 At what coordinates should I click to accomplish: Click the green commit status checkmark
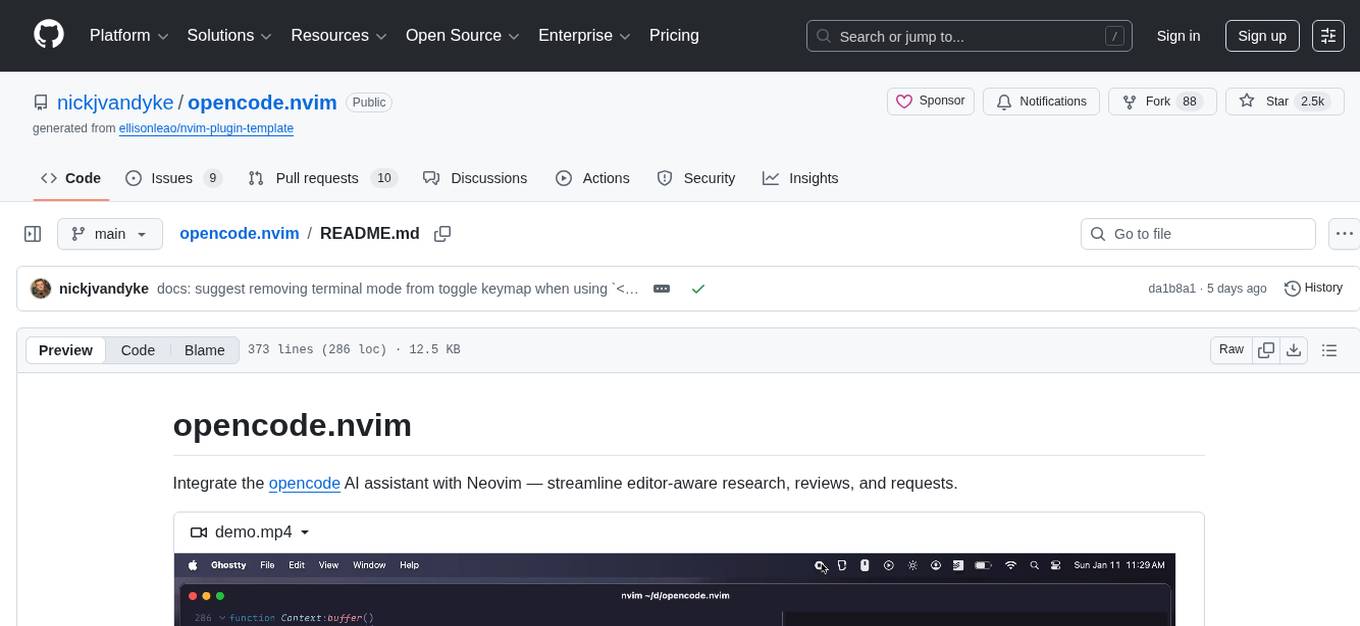pyautogui.click(x=698, y=288)
